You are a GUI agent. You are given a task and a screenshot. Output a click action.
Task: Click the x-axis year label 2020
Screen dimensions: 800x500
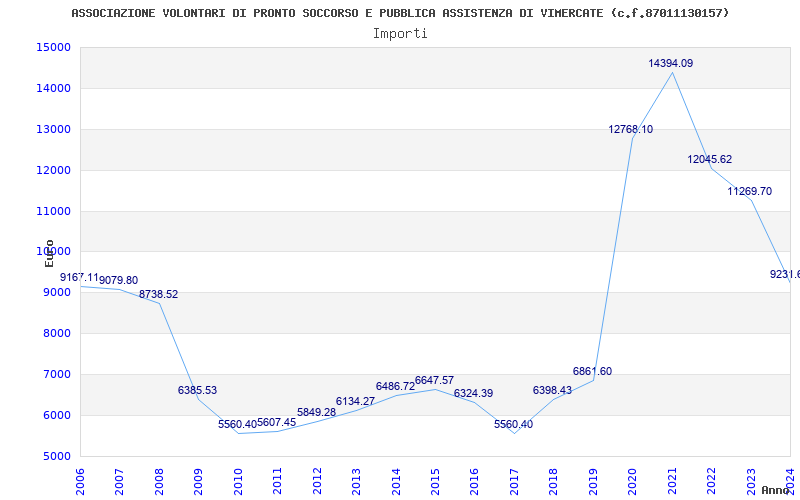coord(633,481)
